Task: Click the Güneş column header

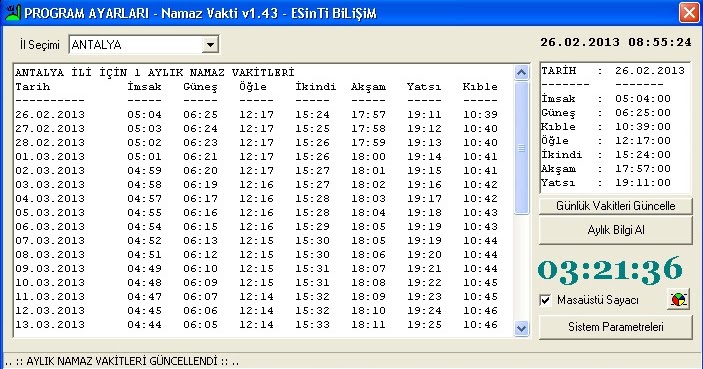Action: pos(200,87)
